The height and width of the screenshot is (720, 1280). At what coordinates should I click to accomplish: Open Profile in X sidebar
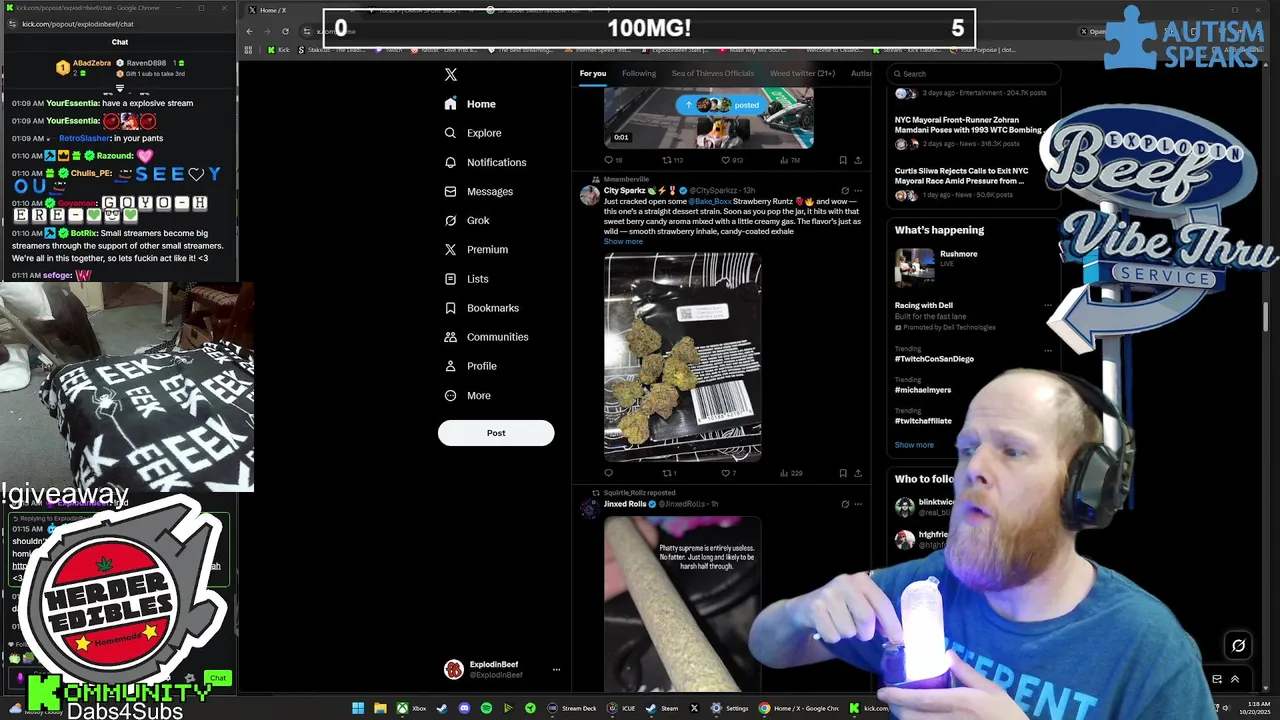(470, 366)
